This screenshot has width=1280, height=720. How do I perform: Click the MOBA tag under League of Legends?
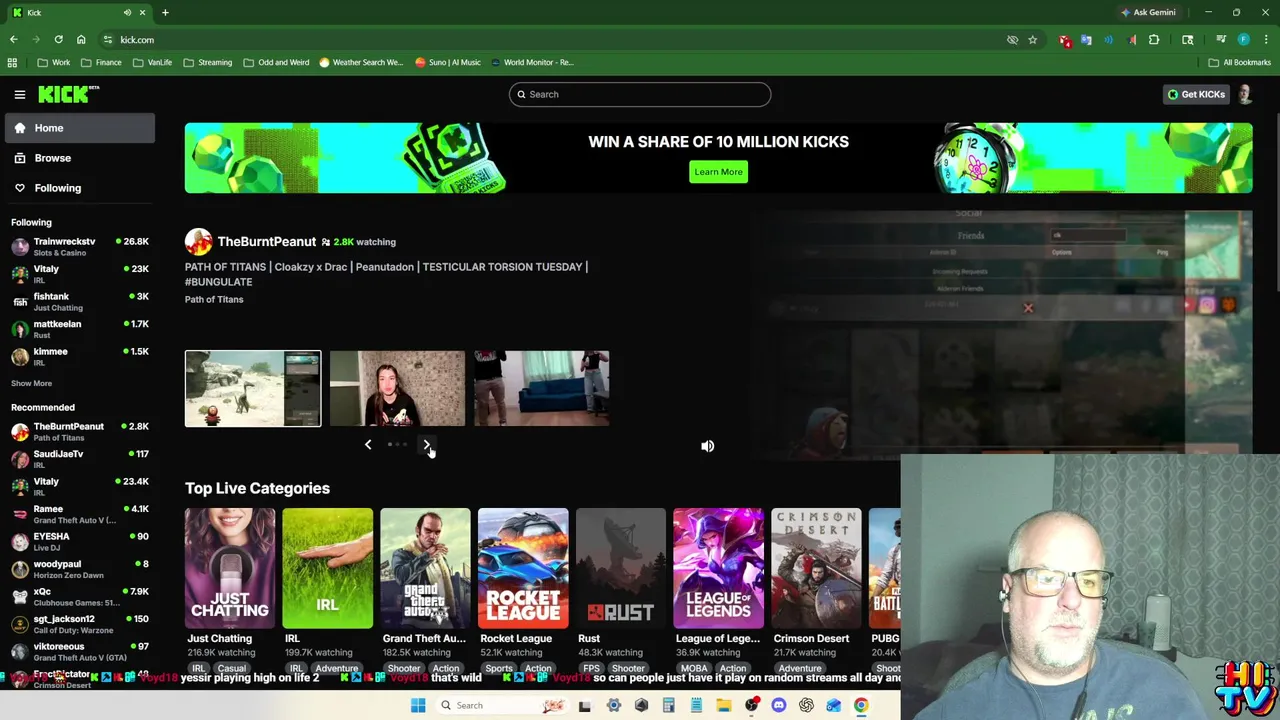[x=693, y=668]
